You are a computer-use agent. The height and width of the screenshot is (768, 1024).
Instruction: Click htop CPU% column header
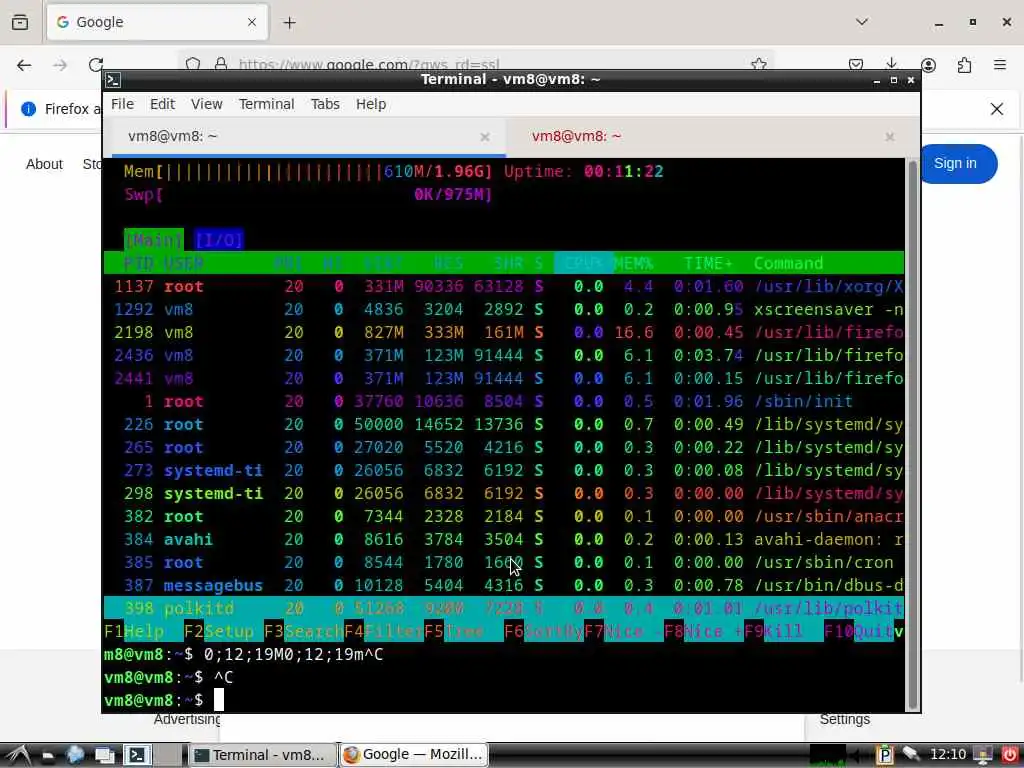[x=583, y=263]
